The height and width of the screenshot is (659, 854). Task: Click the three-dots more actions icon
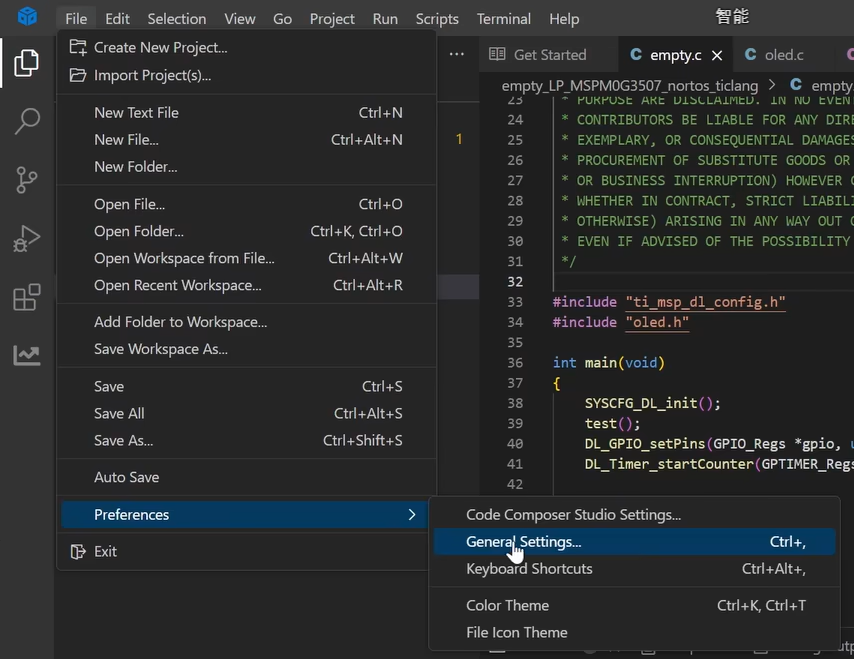[456, 54]
